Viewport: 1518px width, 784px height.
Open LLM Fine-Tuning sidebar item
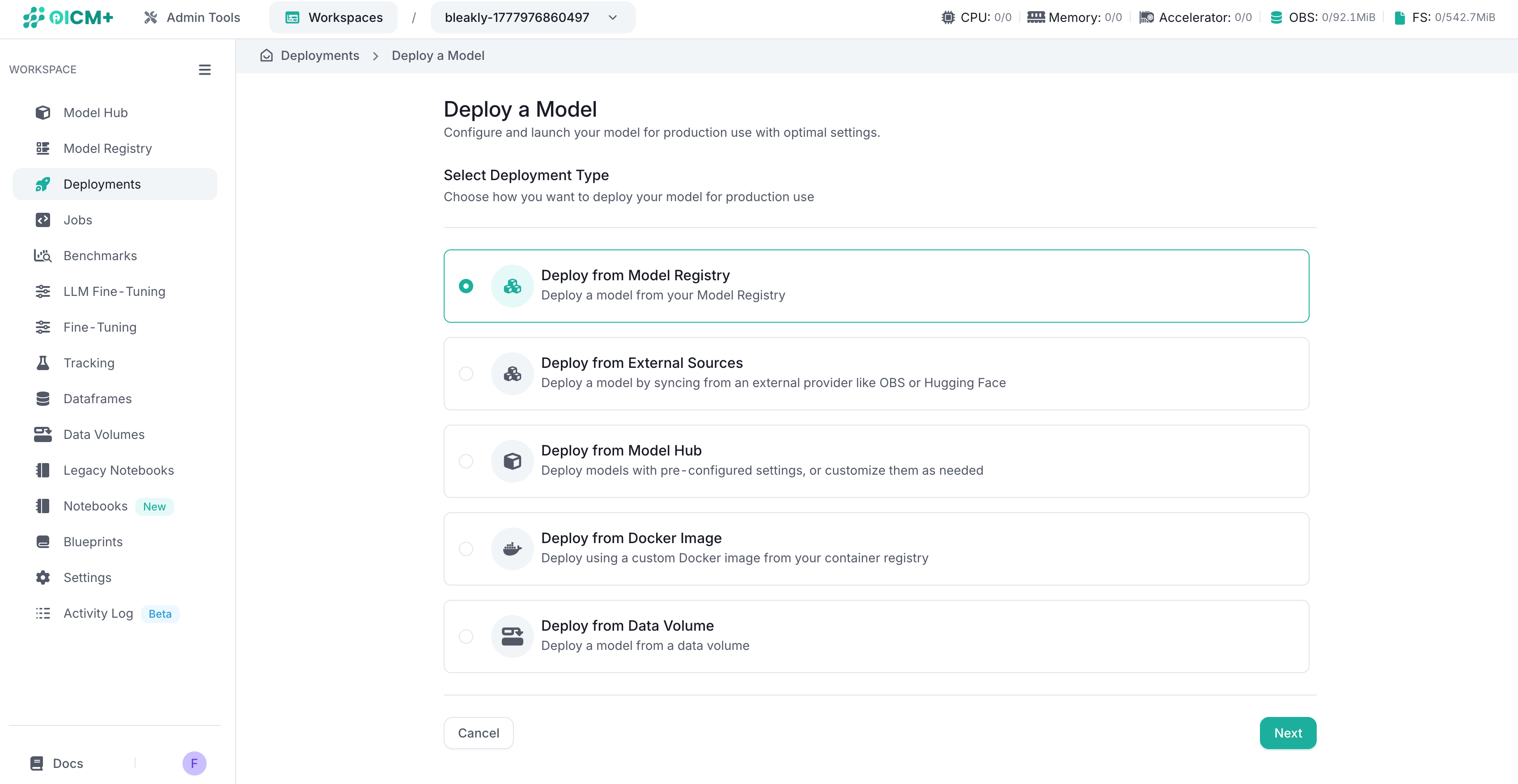click(x=115, y=291)
